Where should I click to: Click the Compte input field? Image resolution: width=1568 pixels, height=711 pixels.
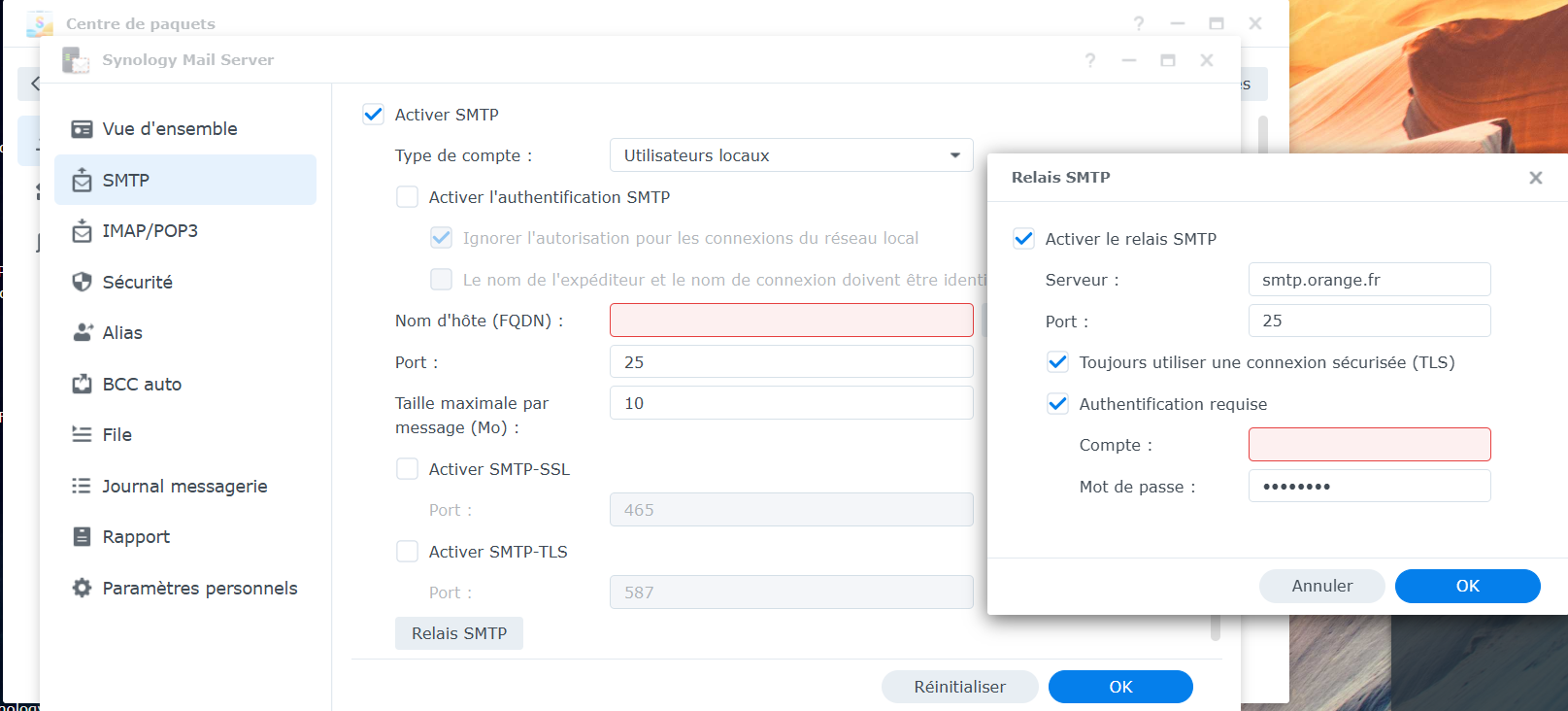tap(1369, 445)
